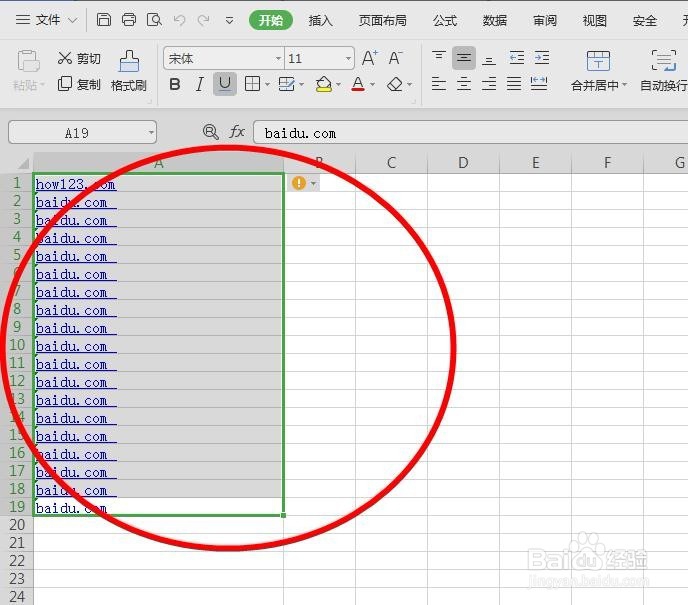
Task: Apply the red font color
Action: click(358, 84)
